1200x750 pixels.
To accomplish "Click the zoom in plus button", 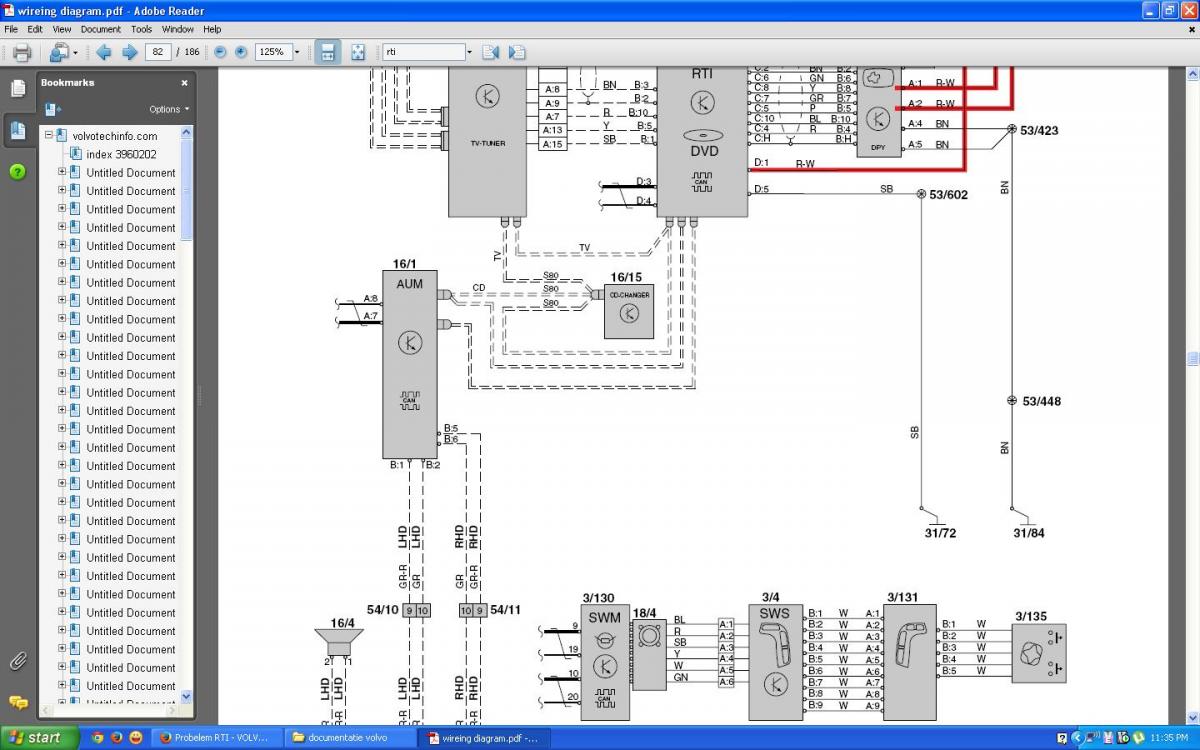I will click(240, 52).
